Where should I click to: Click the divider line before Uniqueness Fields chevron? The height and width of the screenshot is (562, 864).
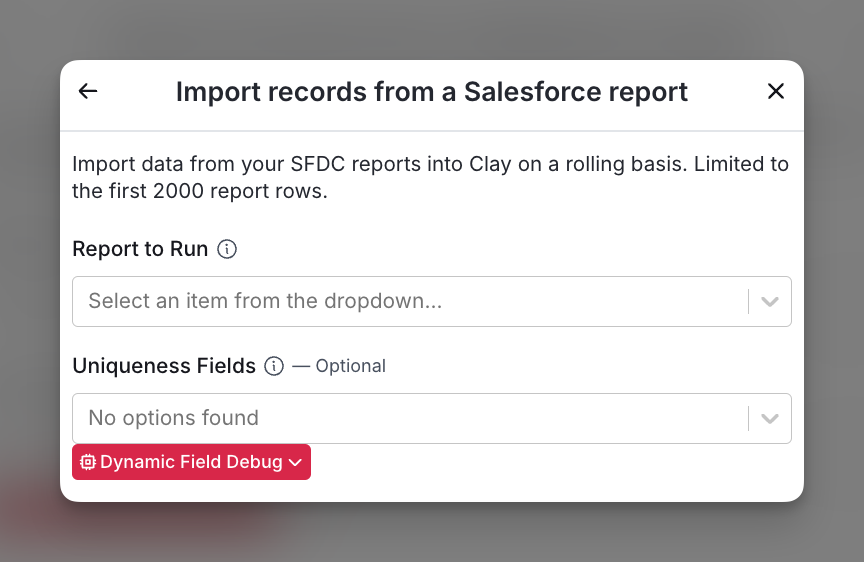748,418
